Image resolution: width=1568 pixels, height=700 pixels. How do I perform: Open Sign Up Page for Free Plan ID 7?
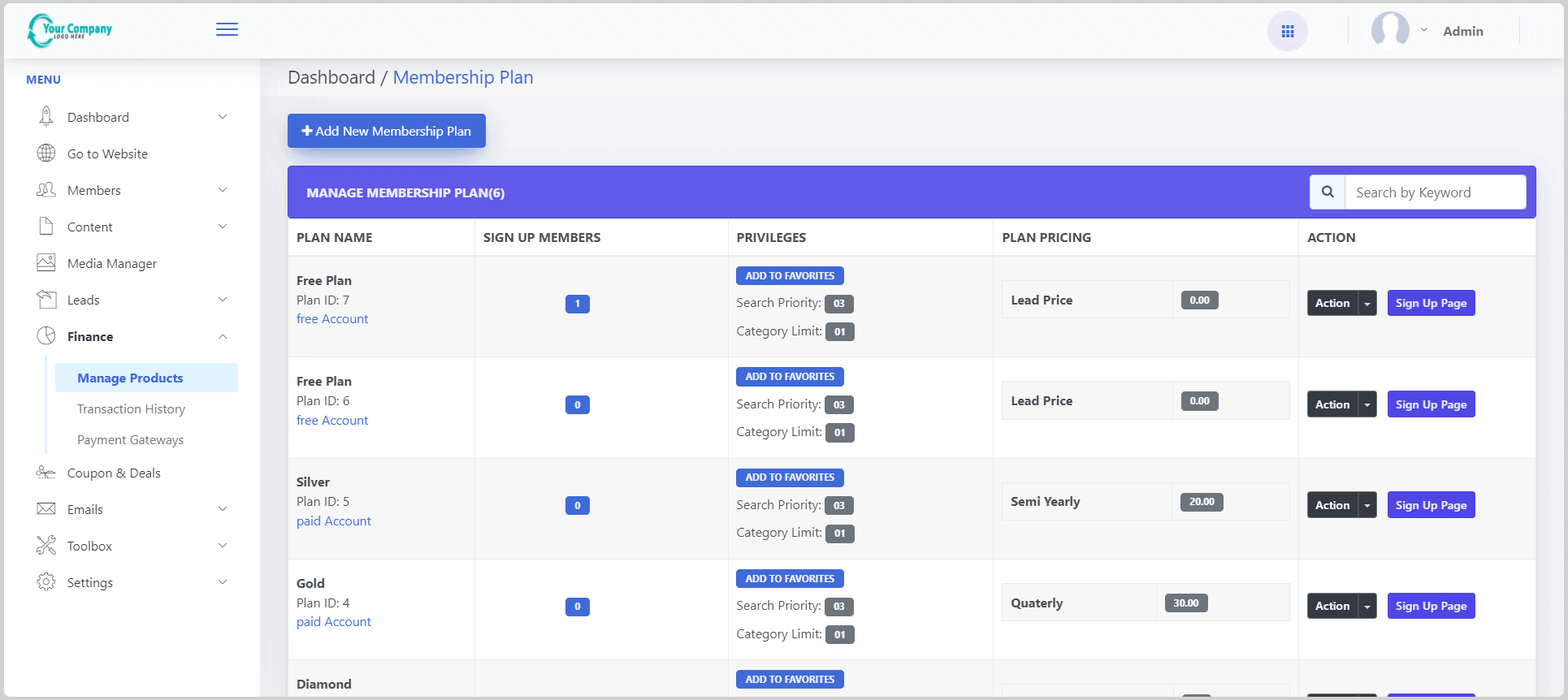tap(1431, 303)
